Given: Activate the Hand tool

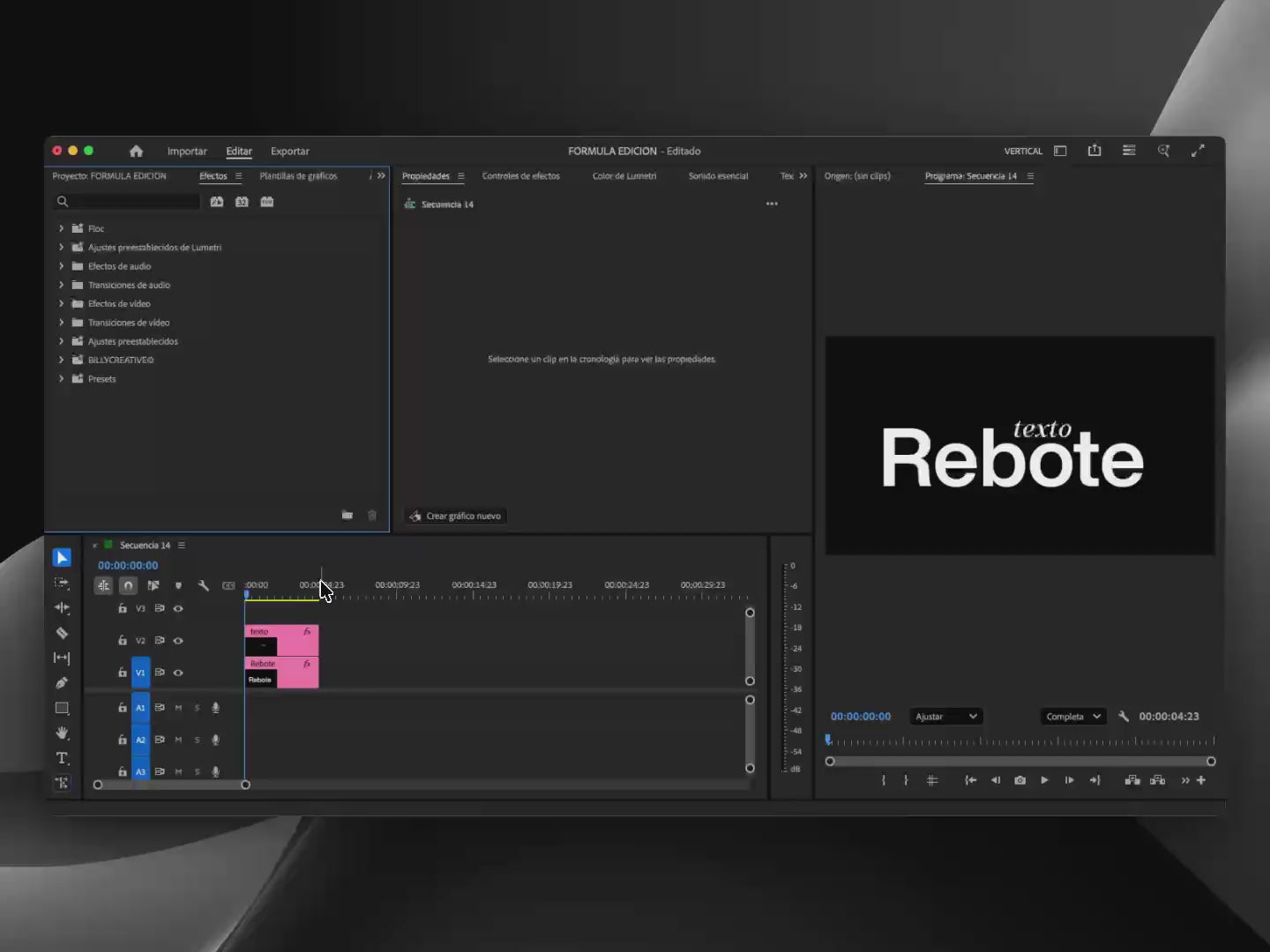Looking at the screenshot, I should [62, 733].
